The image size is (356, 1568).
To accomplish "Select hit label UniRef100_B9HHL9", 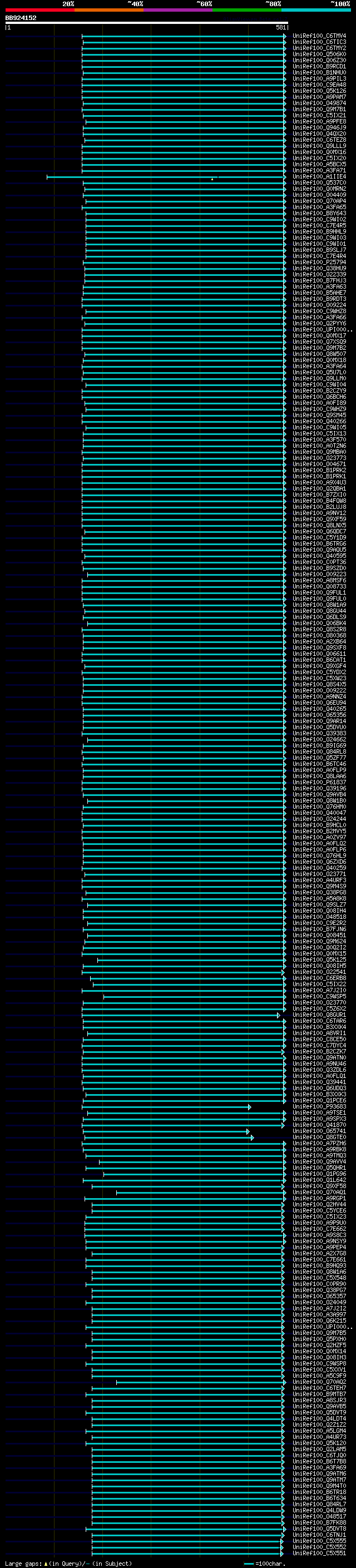I will tap(319, 231).
